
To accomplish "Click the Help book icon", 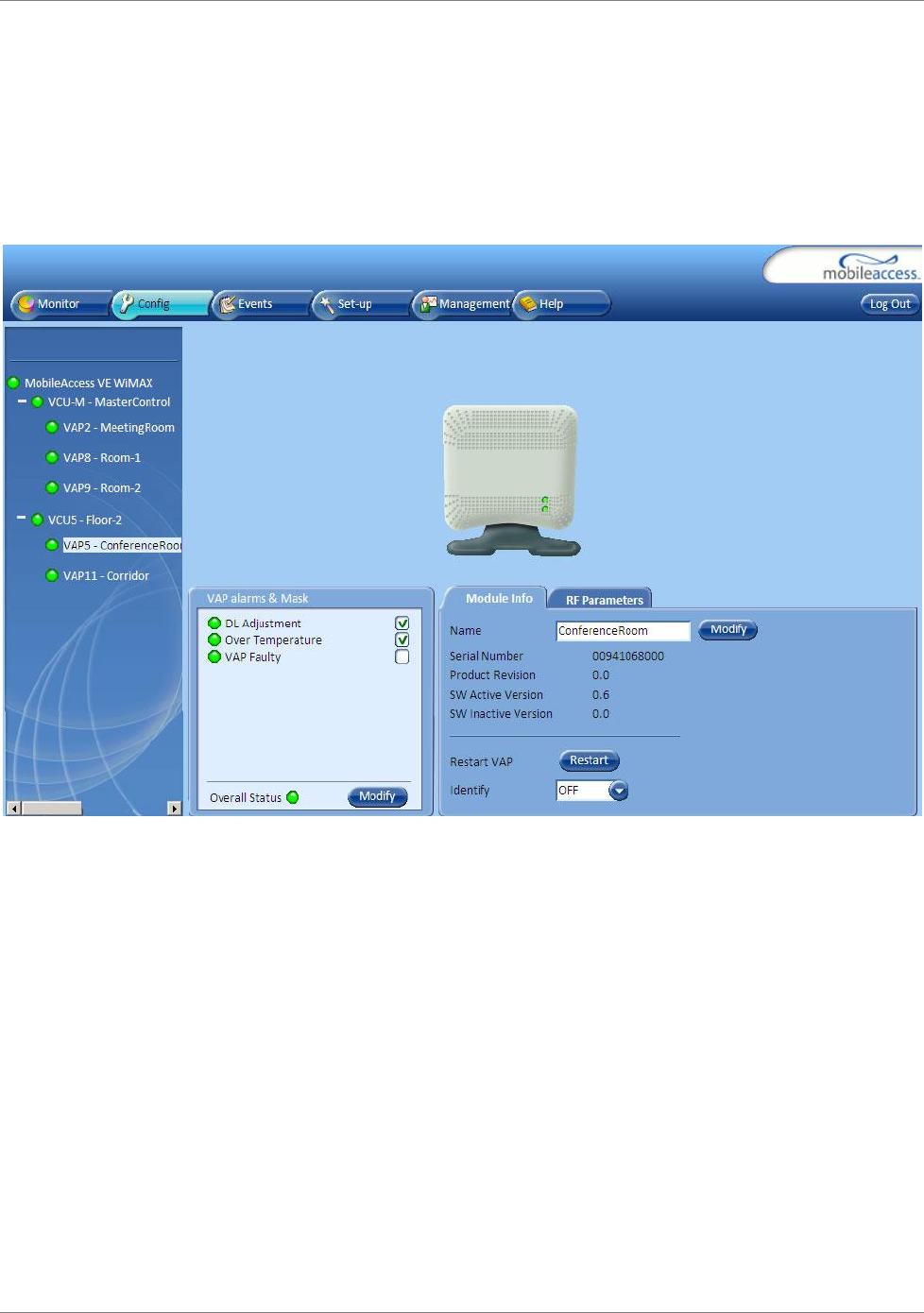I will [x=528, y=304].
